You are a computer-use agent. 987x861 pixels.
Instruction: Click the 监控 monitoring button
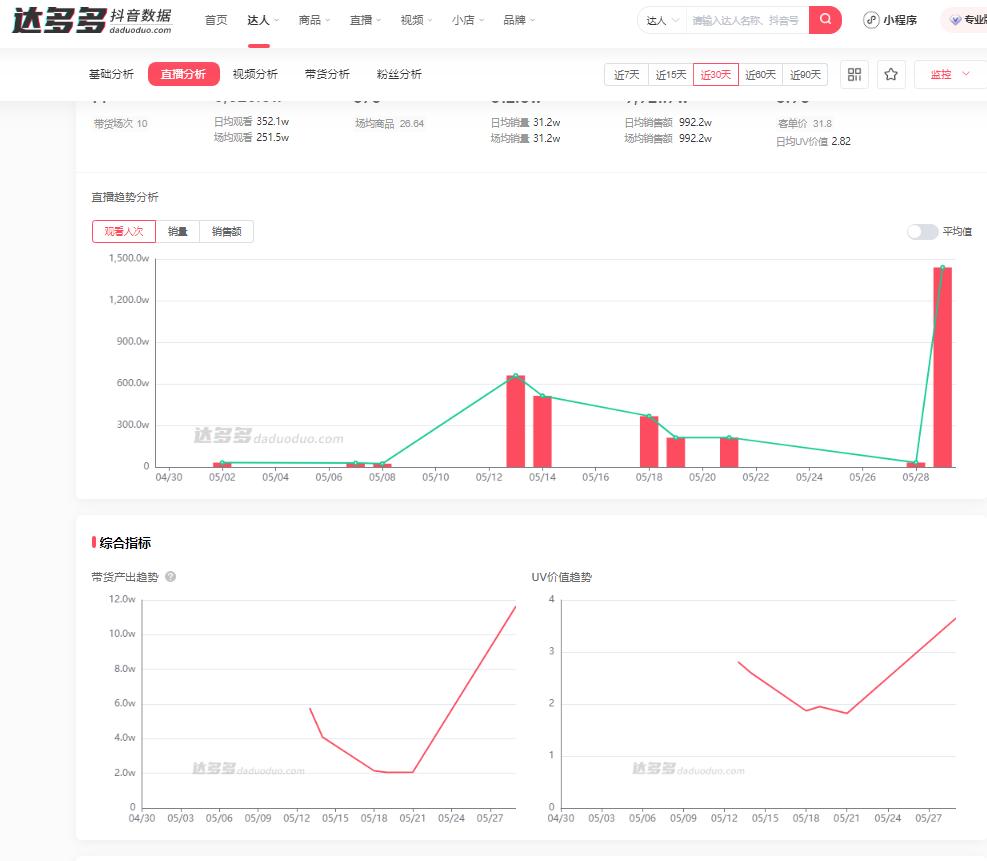pyautogui.click(x=941, y=74)
